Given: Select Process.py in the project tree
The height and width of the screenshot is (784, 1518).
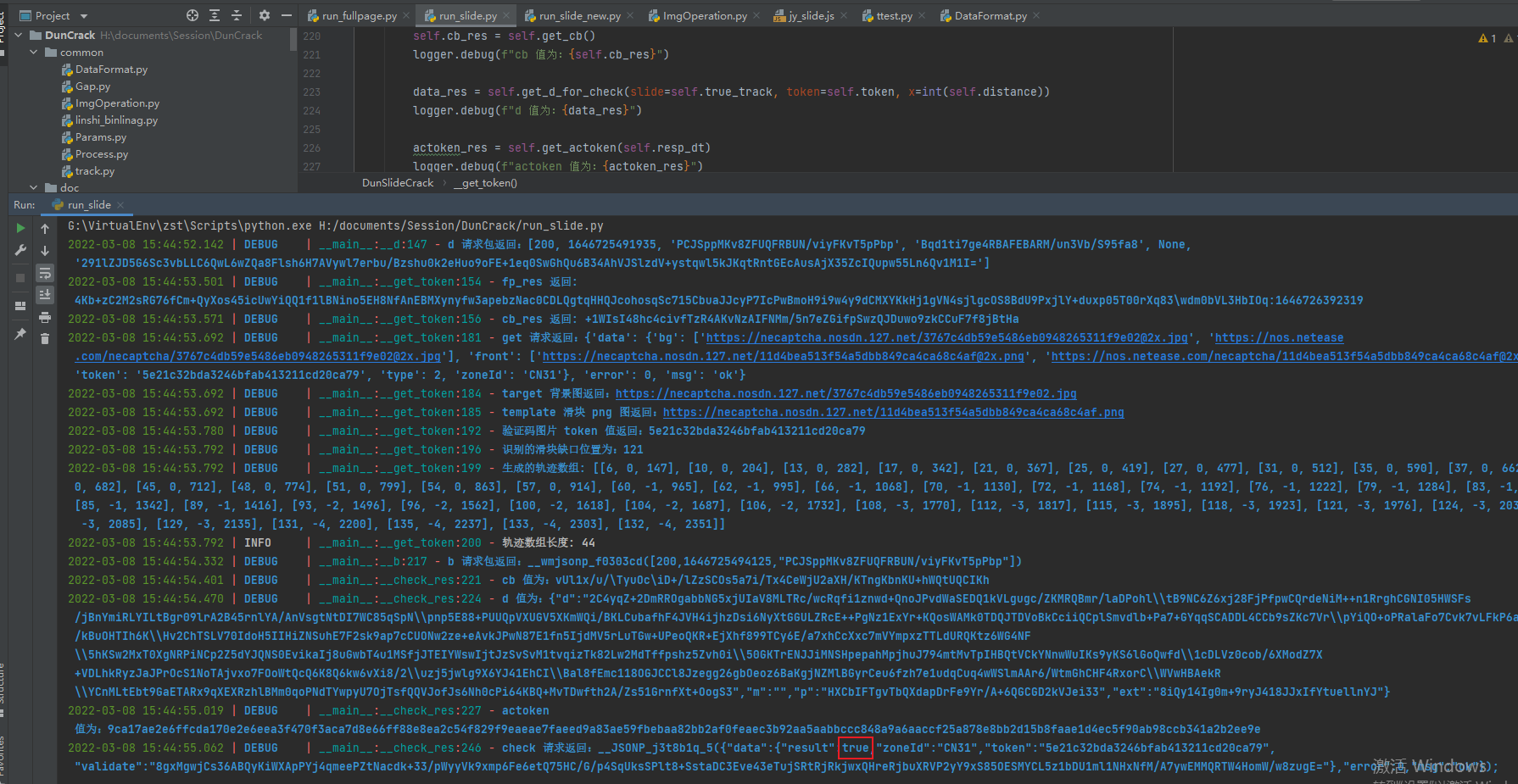Looking at the screenshot, I should 95,154.
